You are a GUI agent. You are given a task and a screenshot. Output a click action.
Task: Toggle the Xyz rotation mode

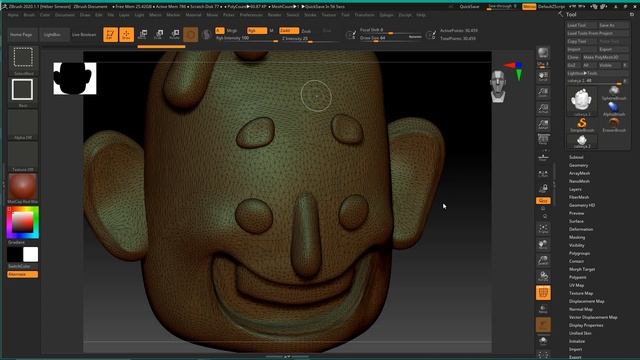543,201
